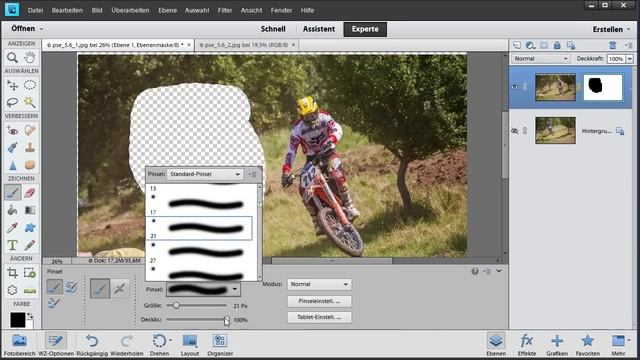Toggle the airbrush mode button

tap(119, 289)
